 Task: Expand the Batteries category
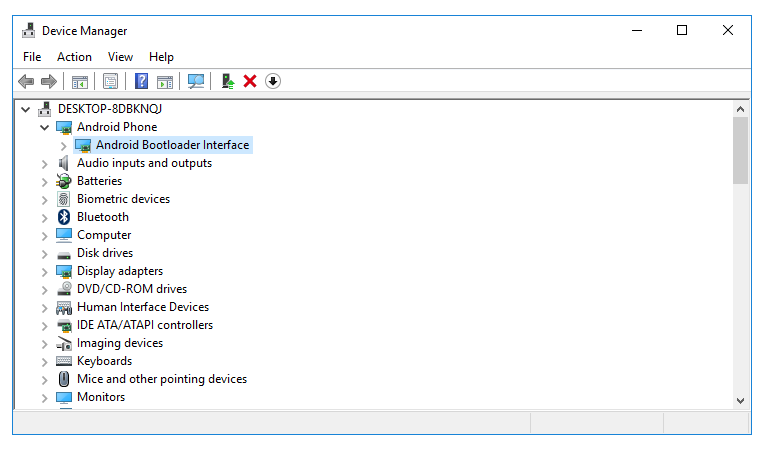pyautogui.click(x=44, y=182)
